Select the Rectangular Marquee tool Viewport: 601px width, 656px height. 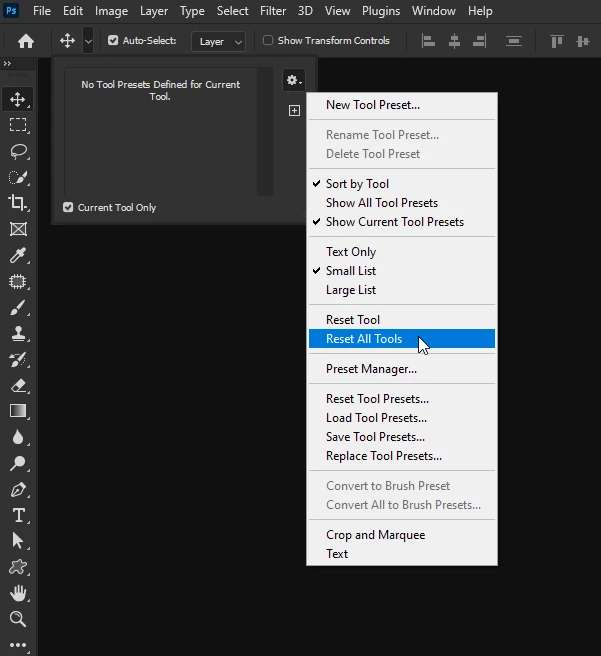tap(18, 125)
